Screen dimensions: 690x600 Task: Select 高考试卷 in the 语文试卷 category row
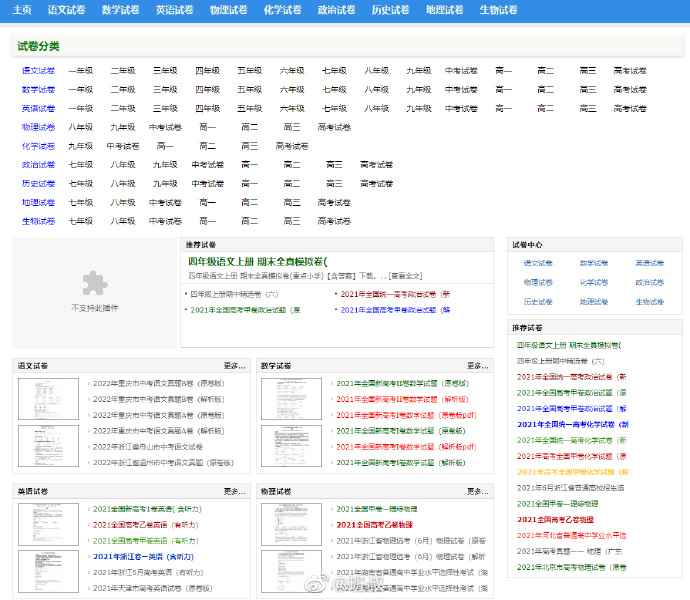click(x=629, y=71)
